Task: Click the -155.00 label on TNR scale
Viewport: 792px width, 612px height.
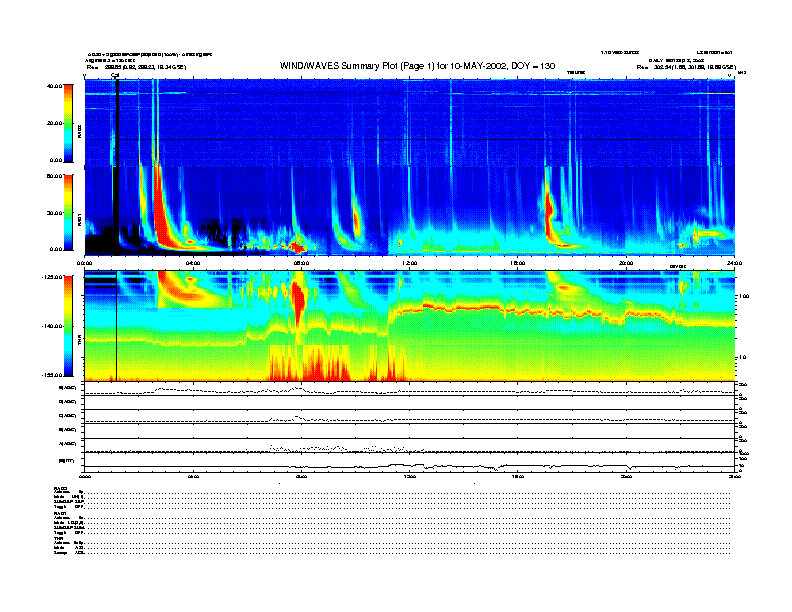Action: pos(53,375)
